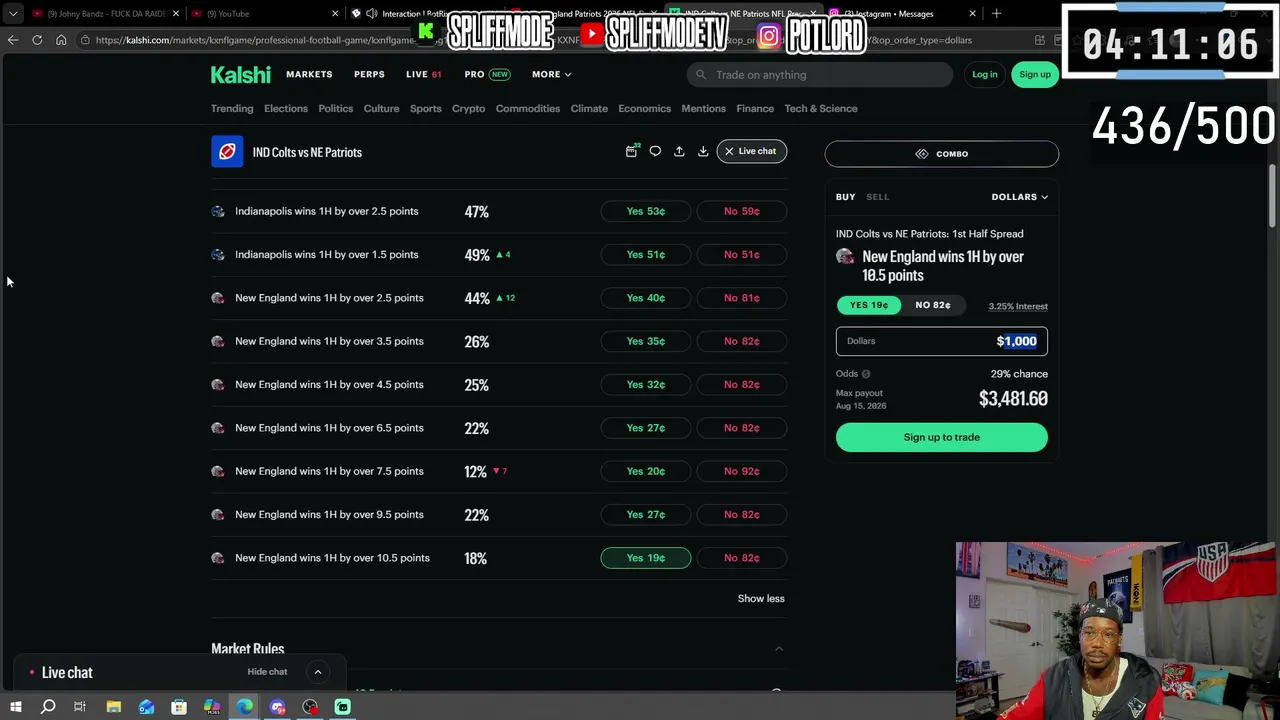Go to the Crypto category

468,108
